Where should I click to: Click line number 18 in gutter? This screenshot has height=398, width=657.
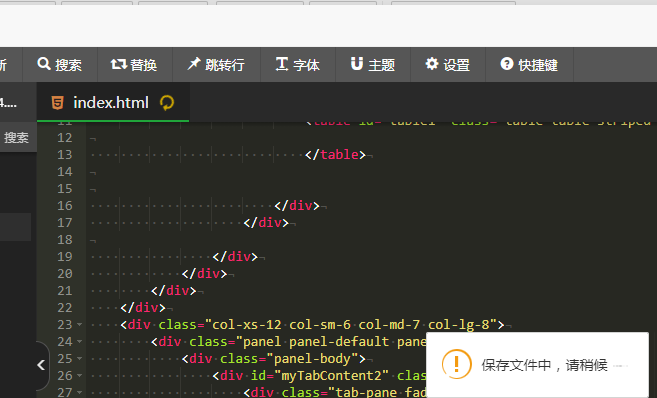[65, 240]
